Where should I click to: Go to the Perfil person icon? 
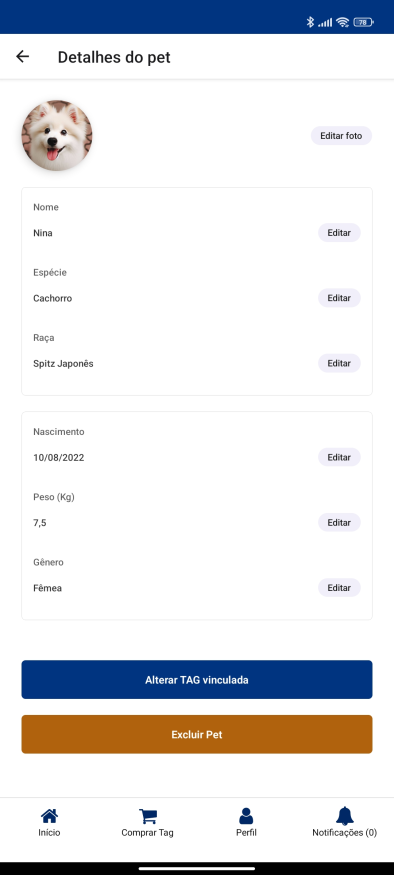(x=246, y=816)
